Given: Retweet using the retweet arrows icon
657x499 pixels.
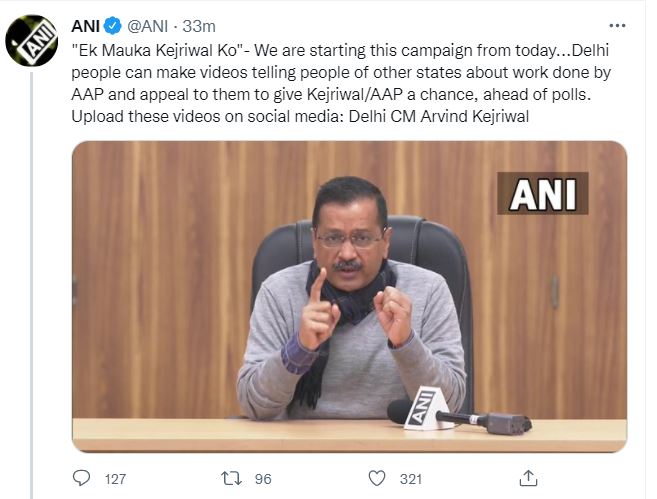Looking at the screenshot, I should (x=230, y=478).
